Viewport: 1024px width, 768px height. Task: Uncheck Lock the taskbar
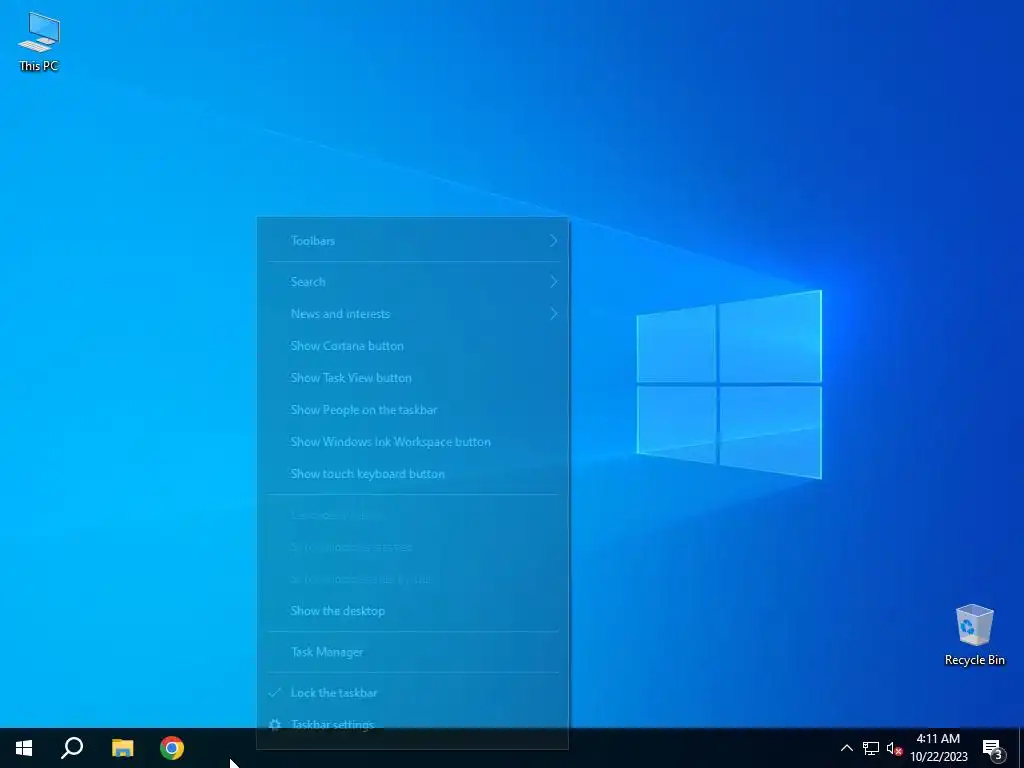pyautogui.click(x=413, y=692)
